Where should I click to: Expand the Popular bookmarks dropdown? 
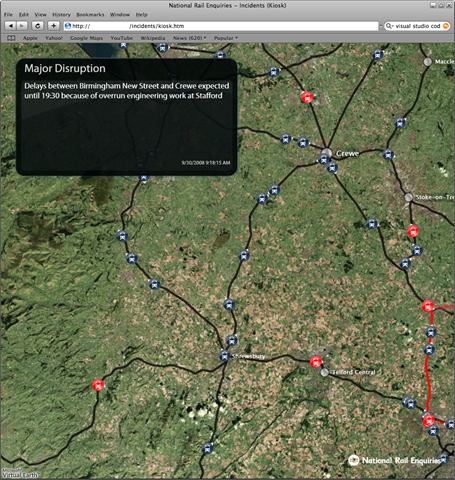(226, 38)
